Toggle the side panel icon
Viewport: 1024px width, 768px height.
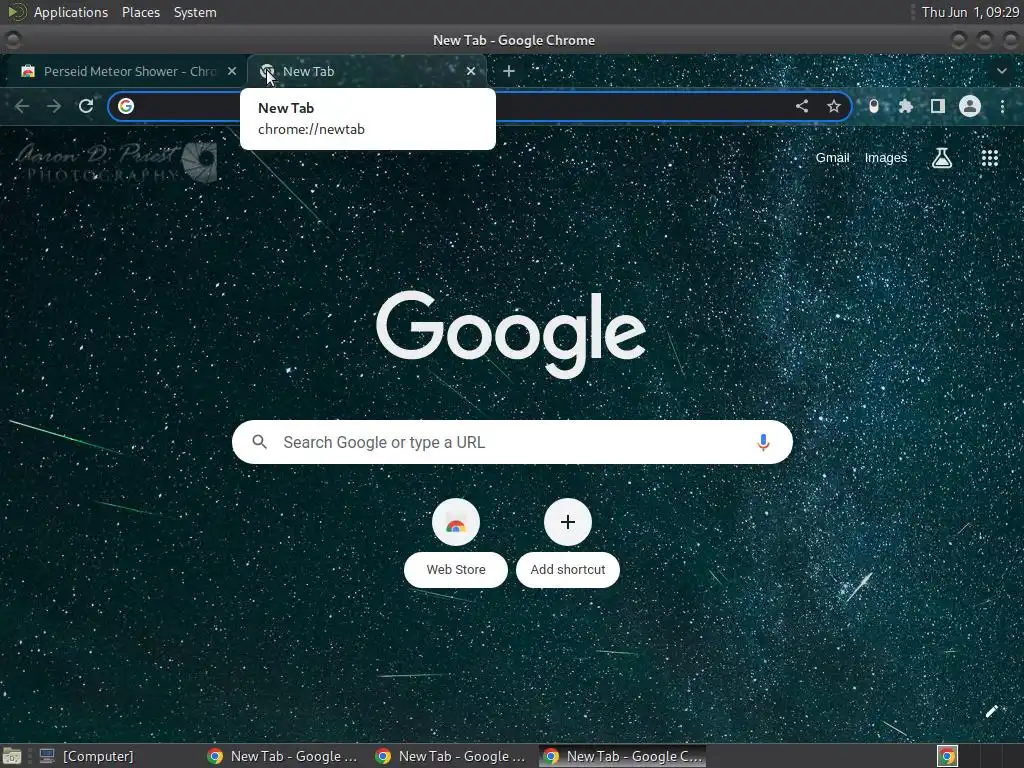[x=938, y=106]
